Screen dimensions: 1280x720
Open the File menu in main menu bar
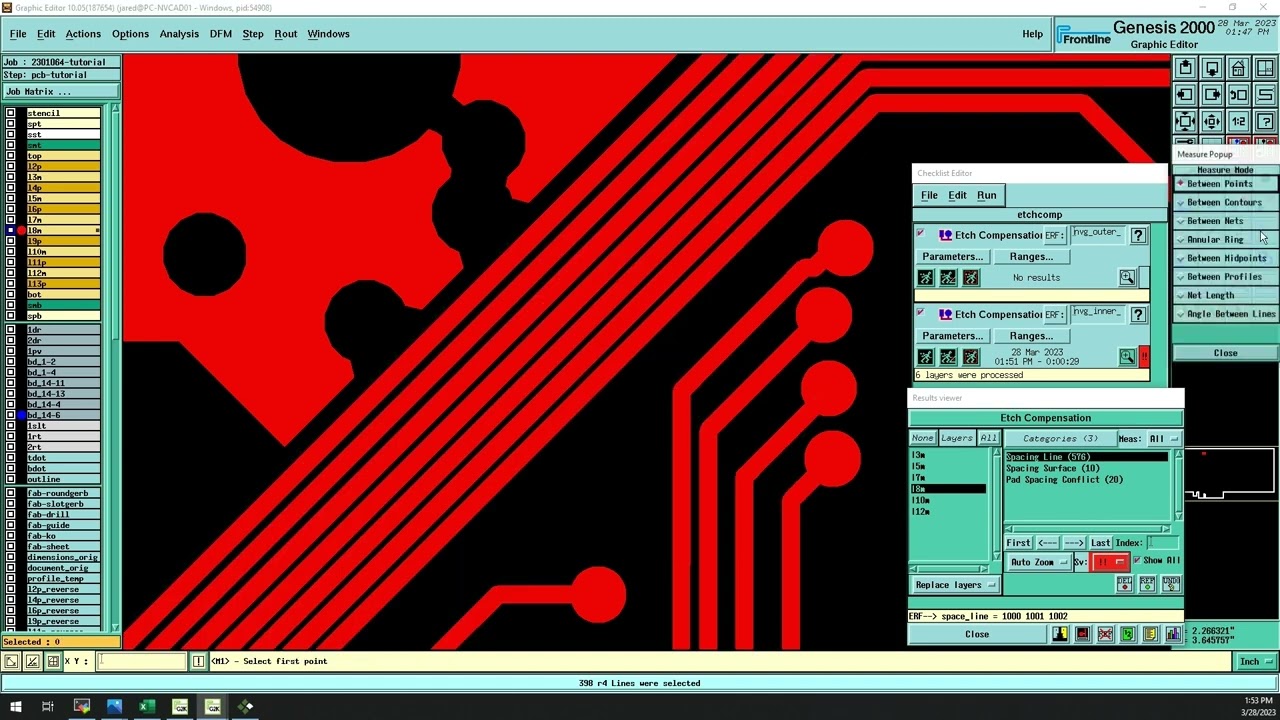[18, 34]
